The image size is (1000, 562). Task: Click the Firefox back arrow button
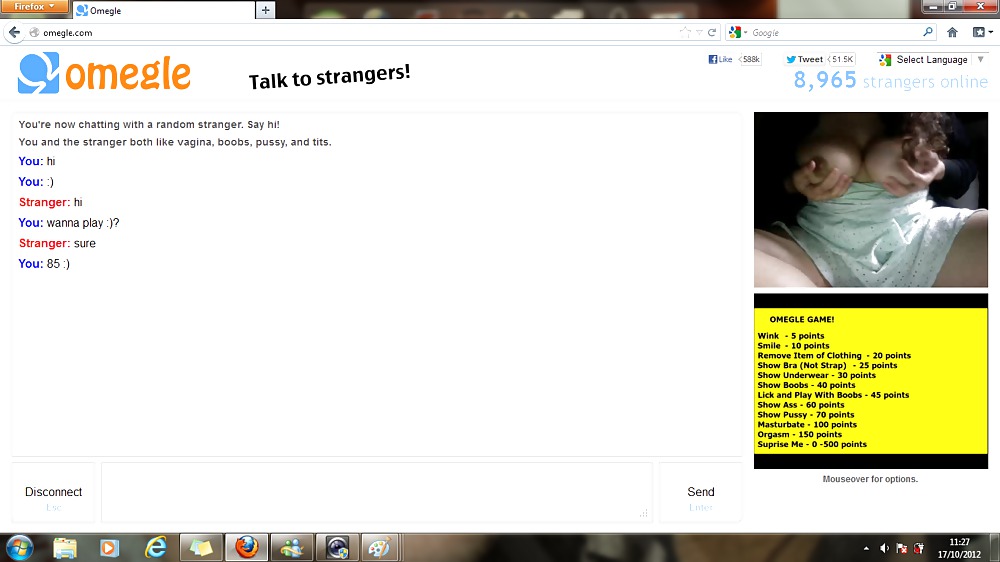coord(14,32)
